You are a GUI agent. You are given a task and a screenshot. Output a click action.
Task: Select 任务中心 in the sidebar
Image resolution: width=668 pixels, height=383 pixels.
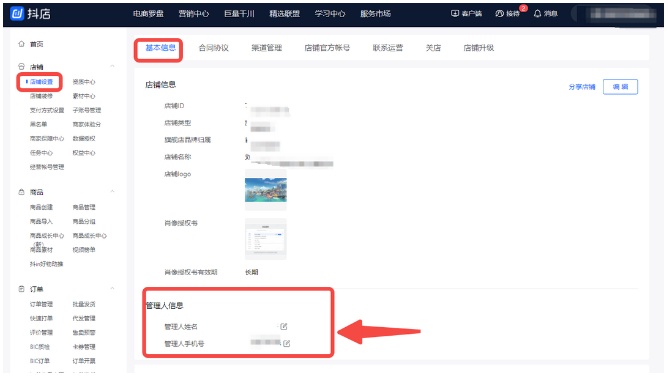(41, 153)
